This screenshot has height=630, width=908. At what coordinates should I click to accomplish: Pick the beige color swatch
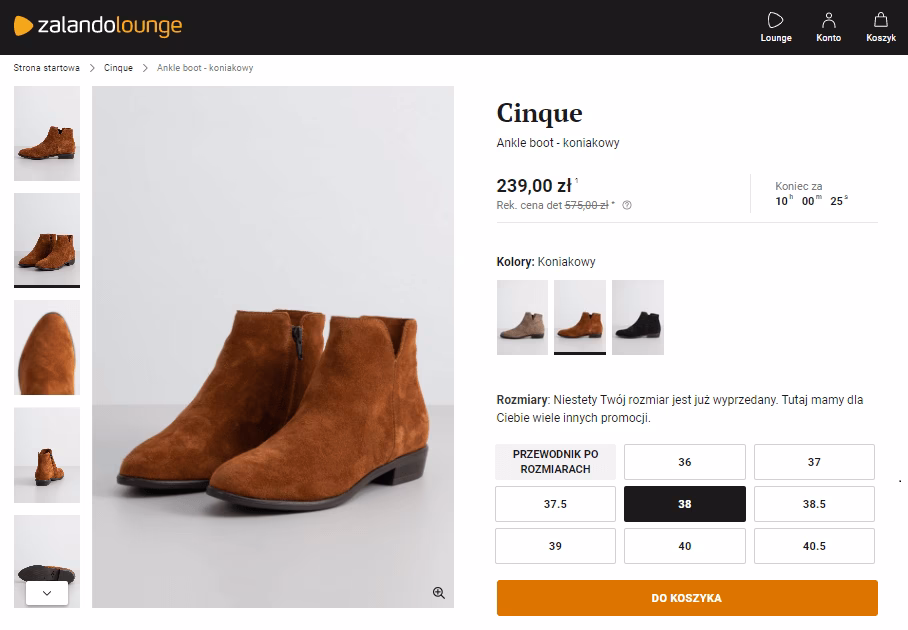tap(522, 317)
